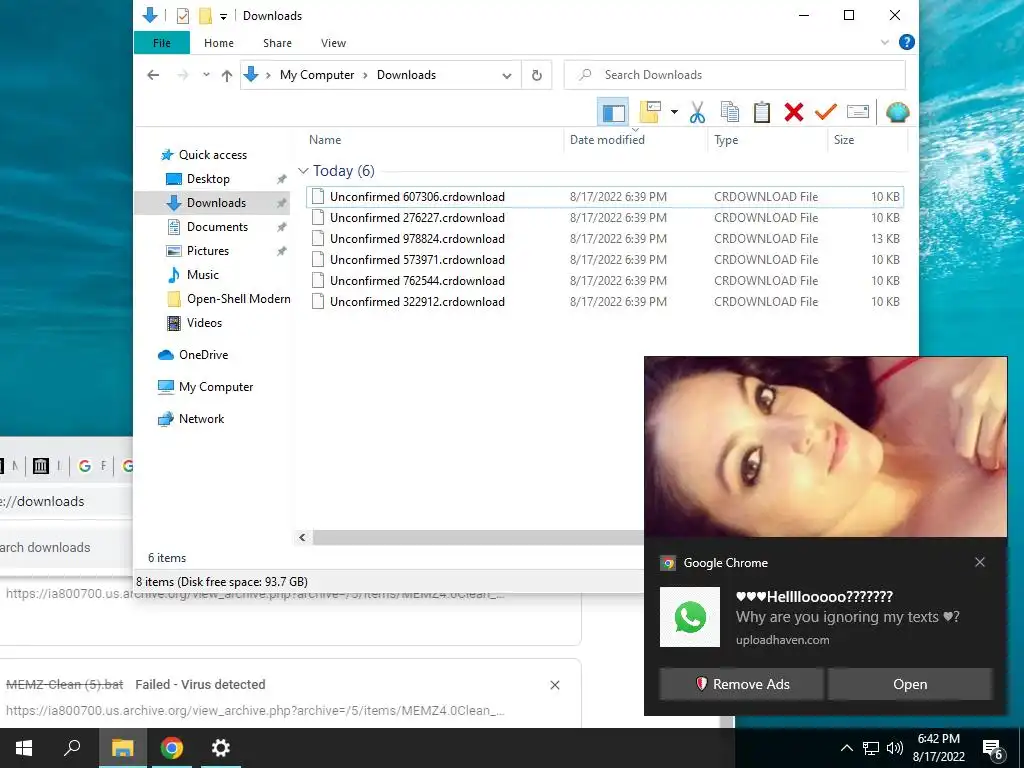Viewport: 1024px width, 768px height.
Task: Open the File ribbon tab
Action: tap(161, 43)
